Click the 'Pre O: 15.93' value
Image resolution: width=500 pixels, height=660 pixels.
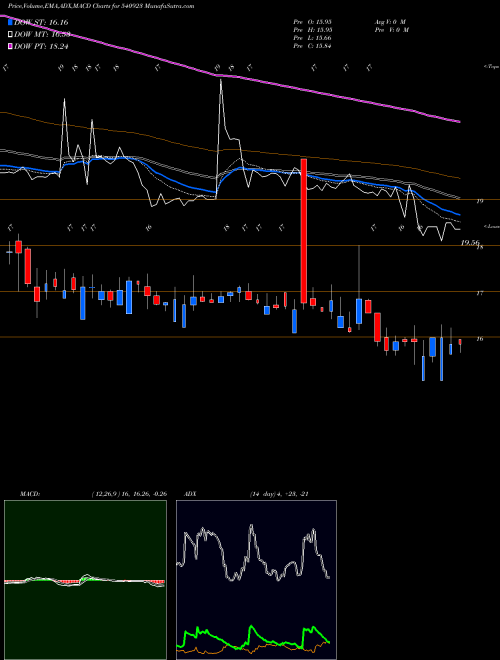click(x=313, y=22)
